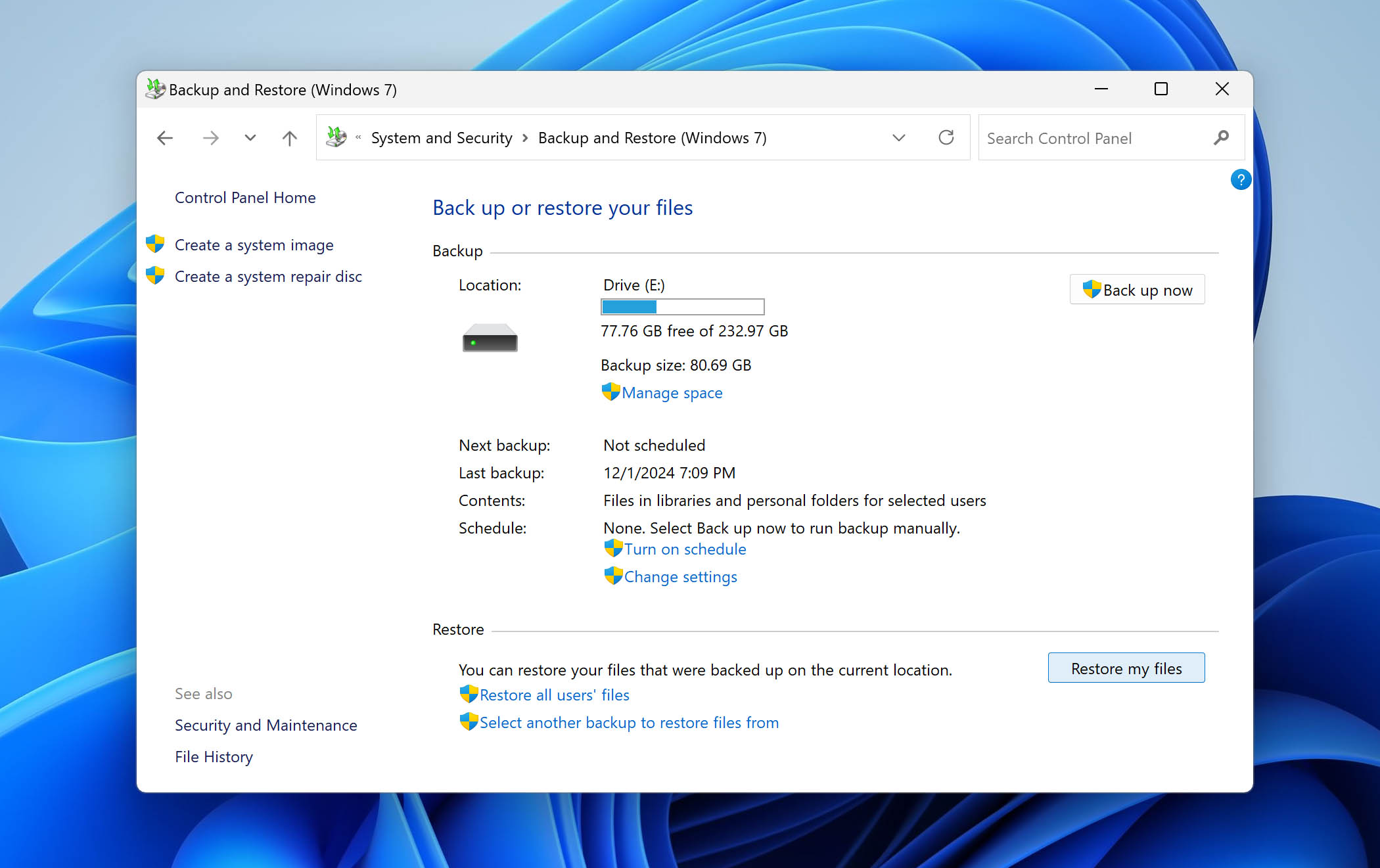The image size is (1380, 868).
Task: Open the Control Panel Home link
Action: click(245, 197)
